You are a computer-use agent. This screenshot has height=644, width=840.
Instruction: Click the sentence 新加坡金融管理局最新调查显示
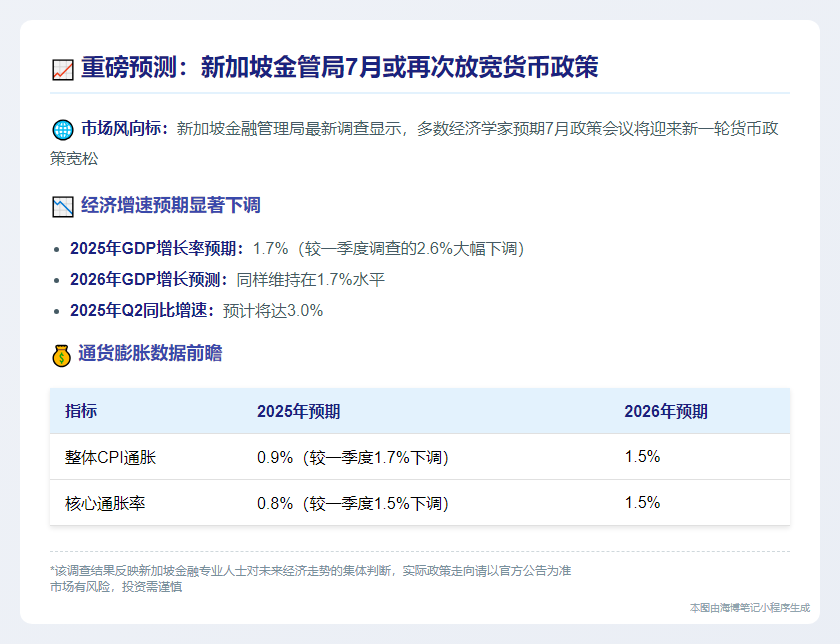point(289,129)
